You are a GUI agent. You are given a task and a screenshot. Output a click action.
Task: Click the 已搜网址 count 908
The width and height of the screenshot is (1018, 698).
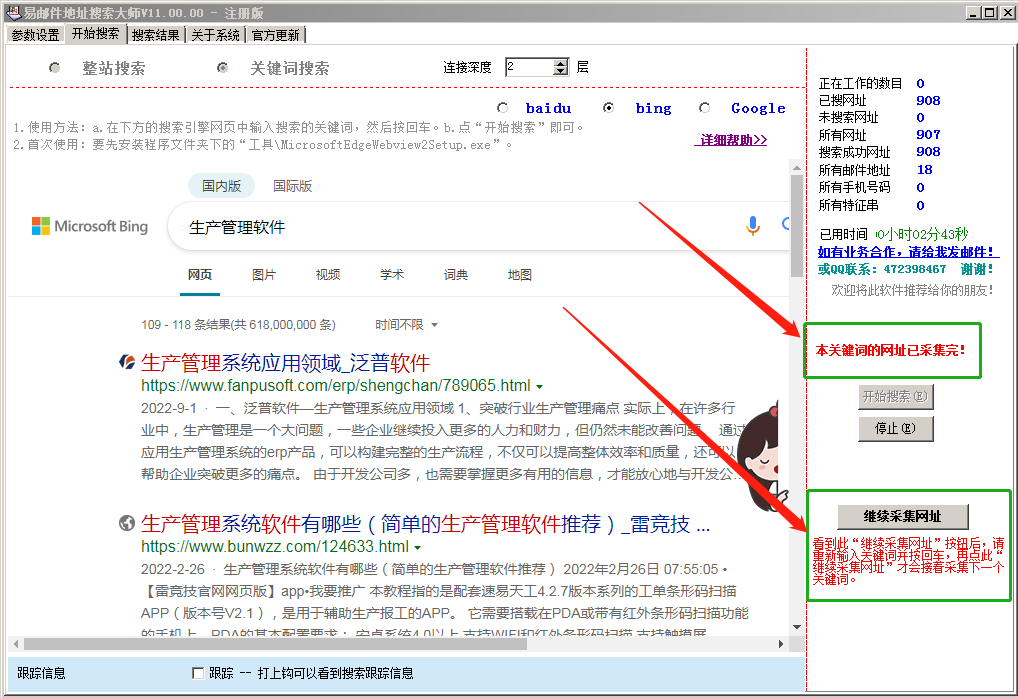pyautogui.click(x=928, y=101)
